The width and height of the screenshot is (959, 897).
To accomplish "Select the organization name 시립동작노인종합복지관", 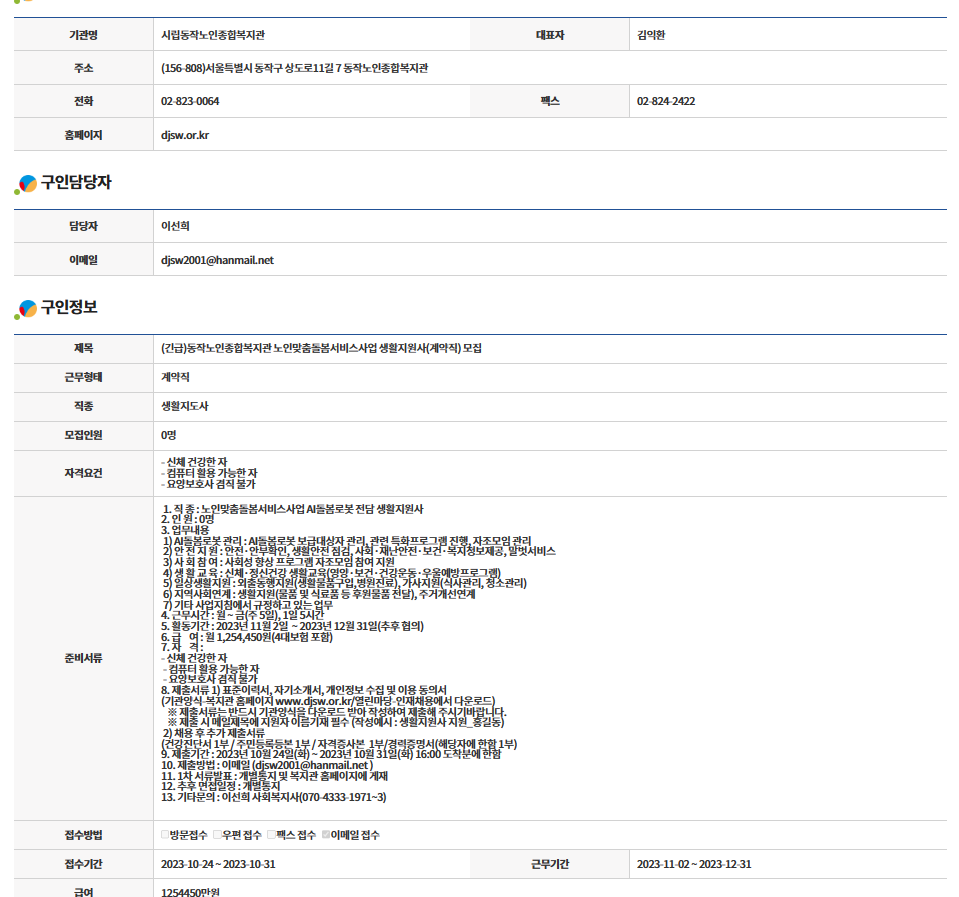I will click(213, 35).
